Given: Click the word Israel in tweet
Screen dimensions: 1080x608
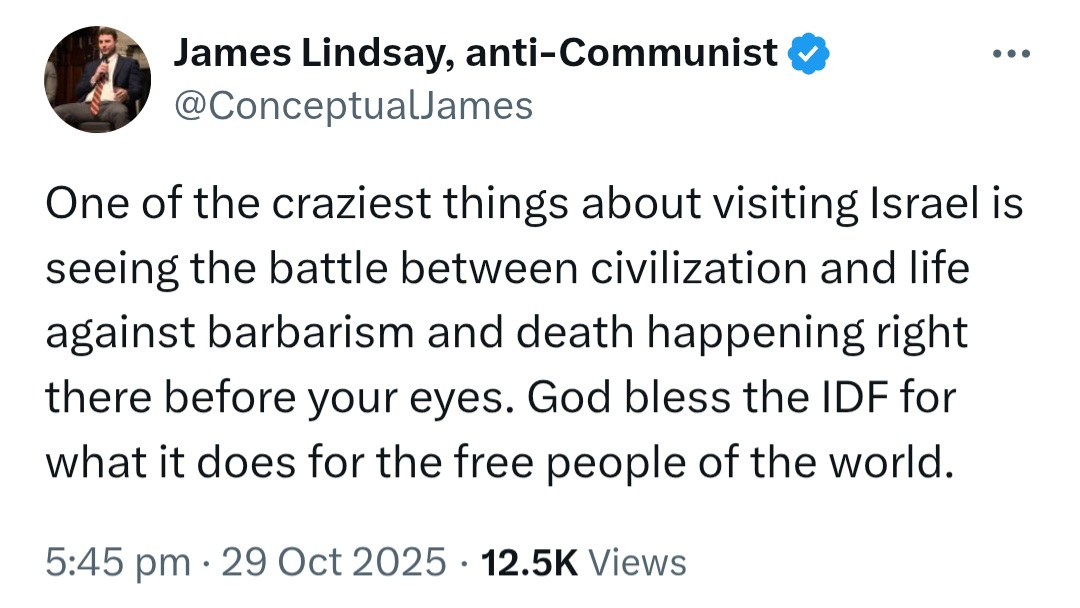Looking at the screenshot, I should (x=924, y=204).
